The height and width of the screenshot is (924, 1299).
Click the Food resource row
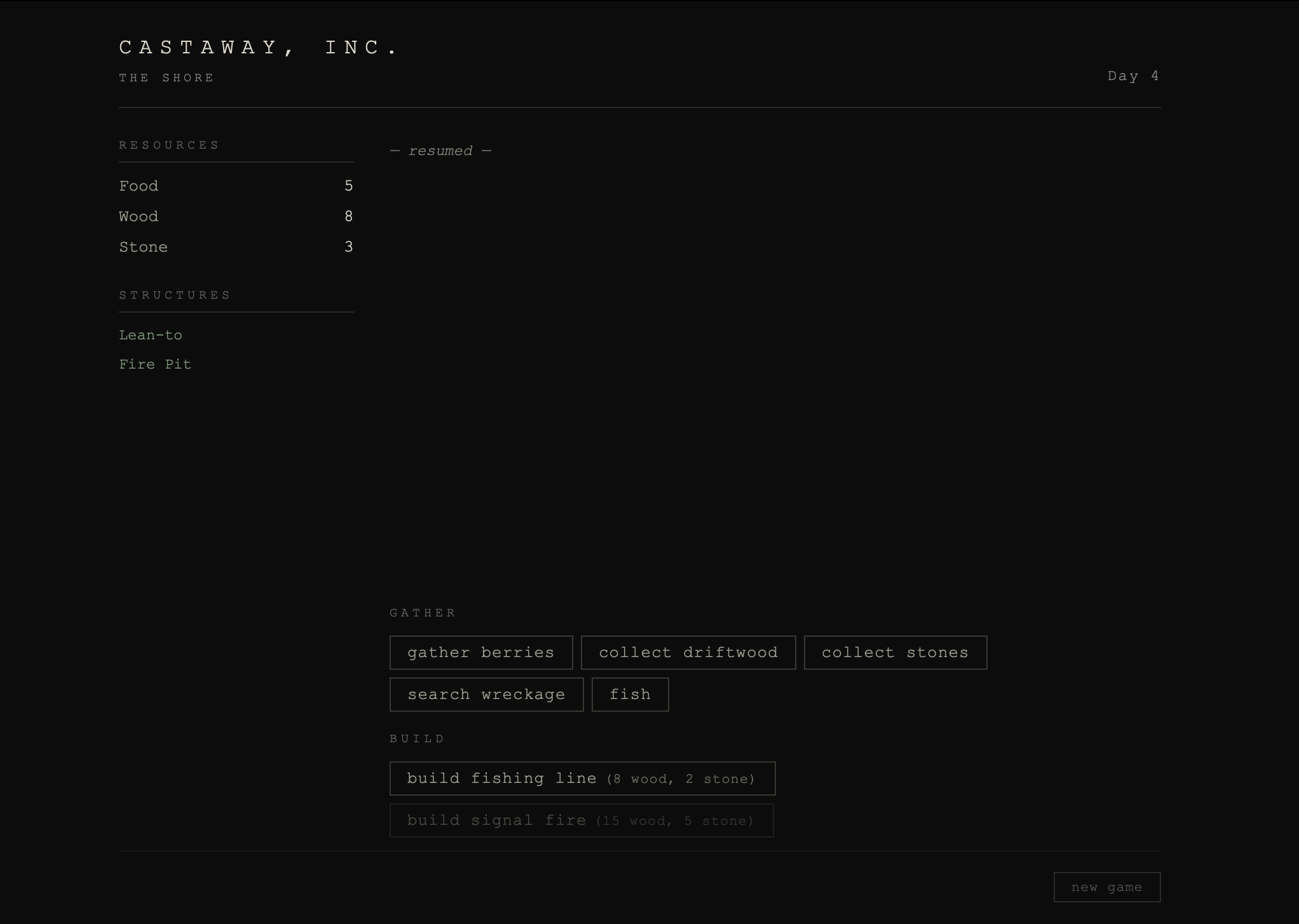tap(235, 186)
